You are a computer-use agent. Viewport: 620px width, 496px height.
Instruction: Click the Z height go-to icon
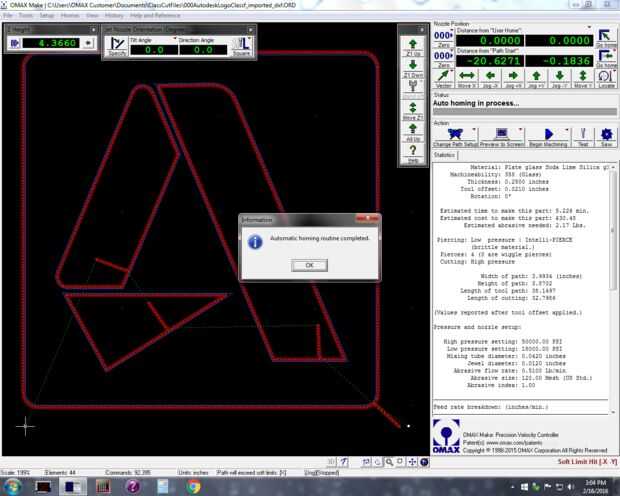point(15,43)
